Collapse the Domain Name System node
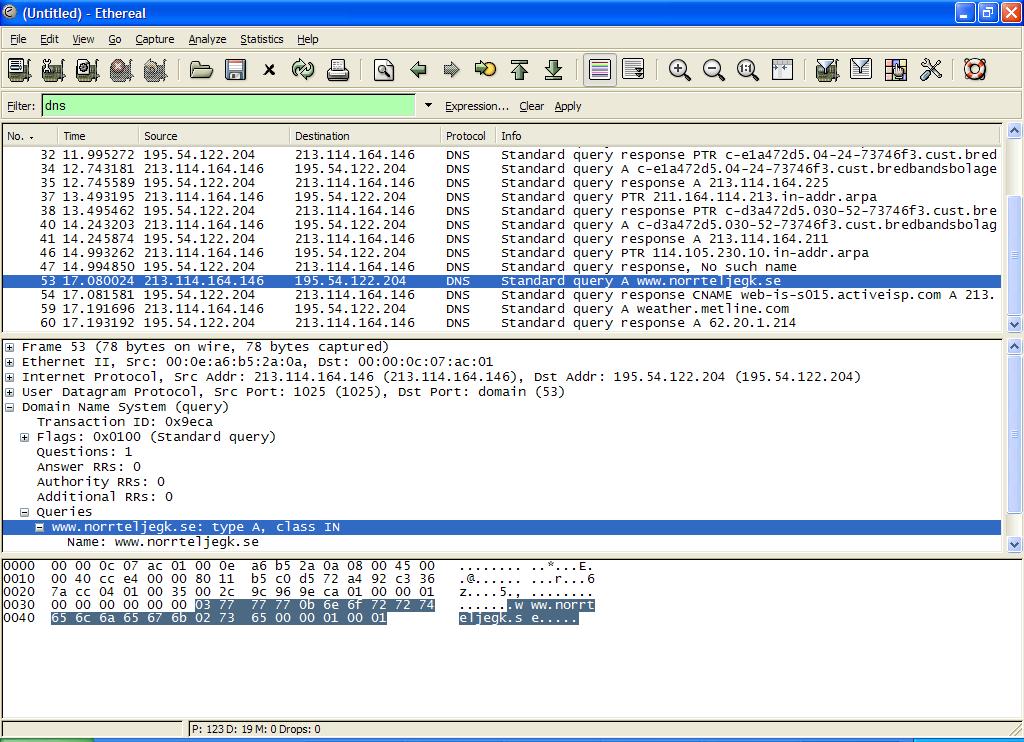1024x742 pixels. point(9,407)
